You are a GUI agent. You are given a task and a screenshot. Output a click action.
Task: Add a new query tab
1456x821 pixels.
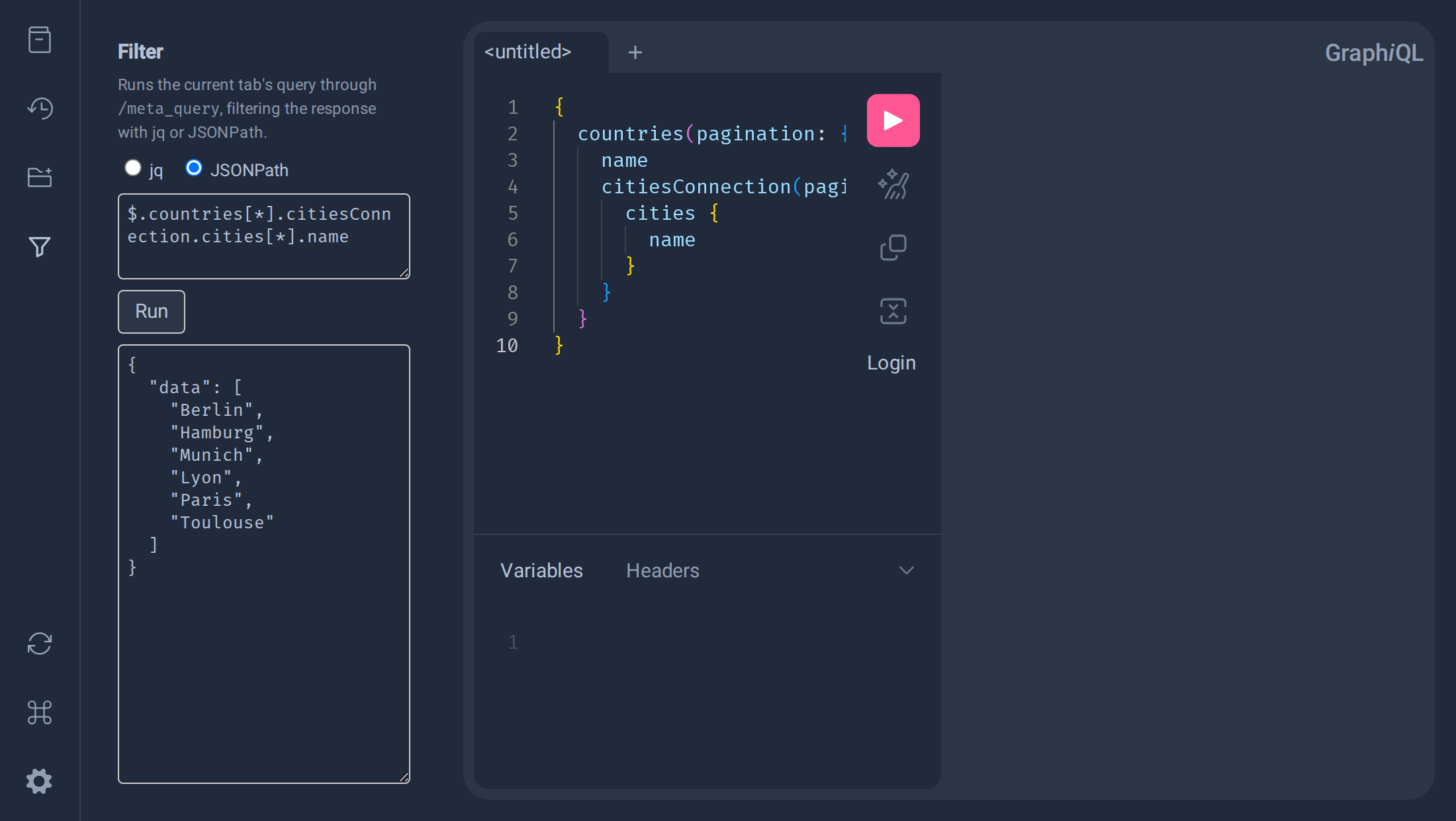pyautogui.click(x=635, y=52)
